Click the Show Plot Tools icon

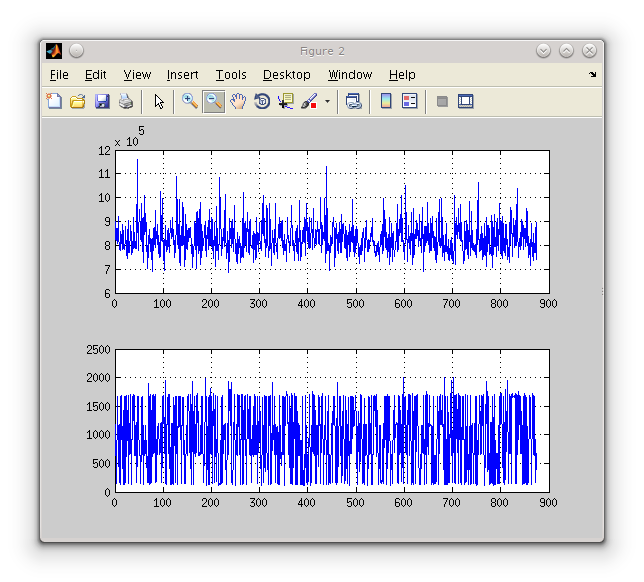pos(465,101)
